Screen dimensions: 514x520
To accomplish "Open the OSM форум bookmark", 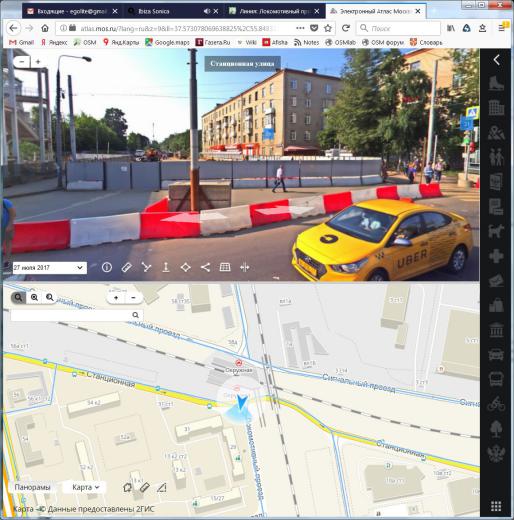I will [383, 42].
